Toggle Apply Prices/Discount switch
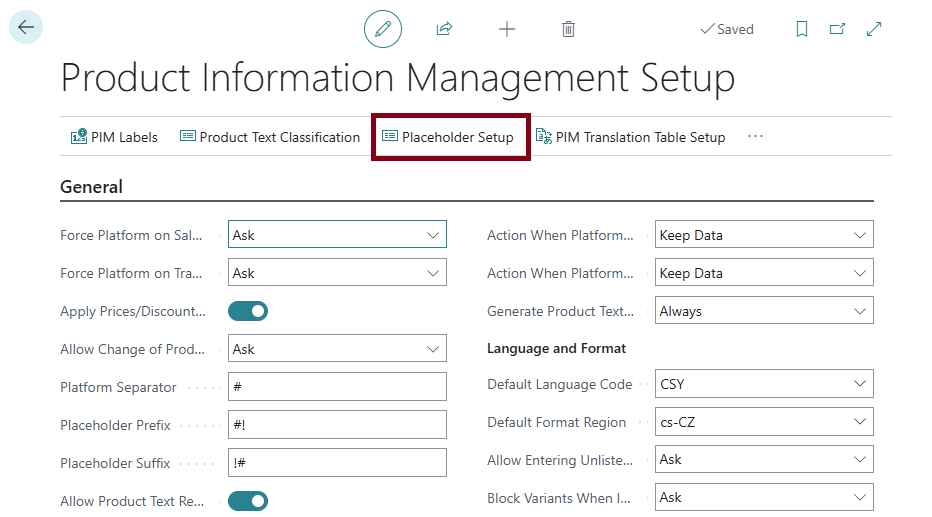The width and height of the screenshot is (932, 517). (x=248, y=311)
